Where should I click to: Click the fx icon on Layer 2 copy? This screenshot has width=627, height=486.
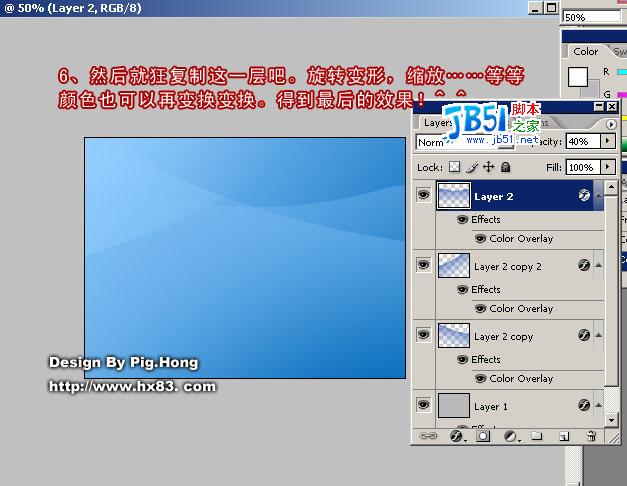[x=584, y=335]
